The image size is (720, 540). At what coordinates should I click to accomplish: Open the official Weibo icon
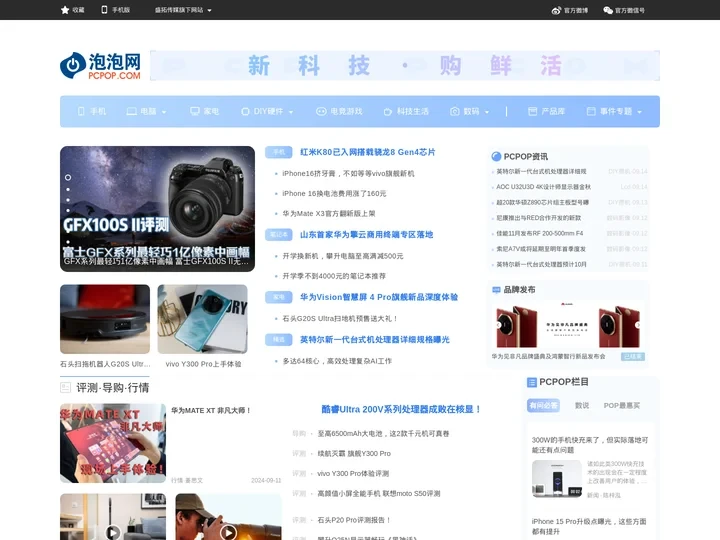556,10
